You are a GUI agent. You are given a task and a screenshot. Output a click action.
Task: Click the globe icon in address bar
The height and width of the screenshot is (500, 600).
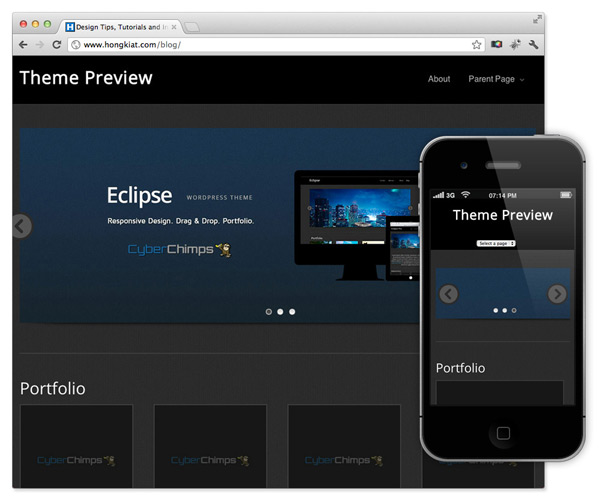[x=76, y=45]
